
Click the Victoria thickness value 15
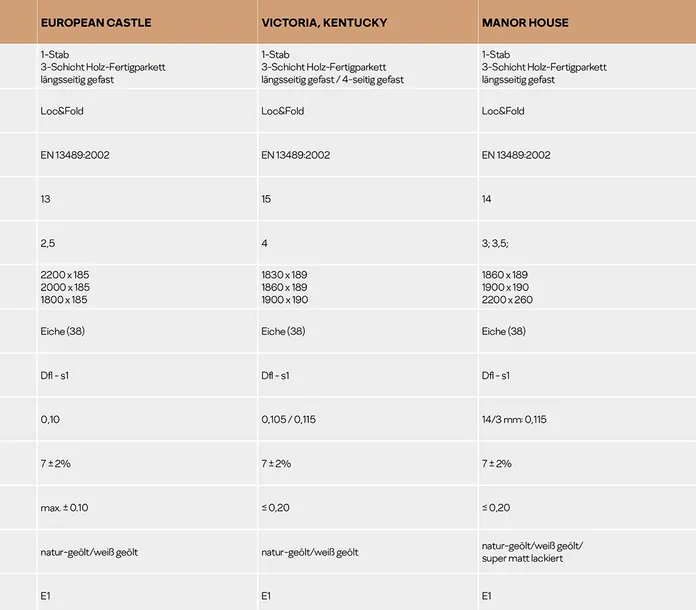point(266,199)
